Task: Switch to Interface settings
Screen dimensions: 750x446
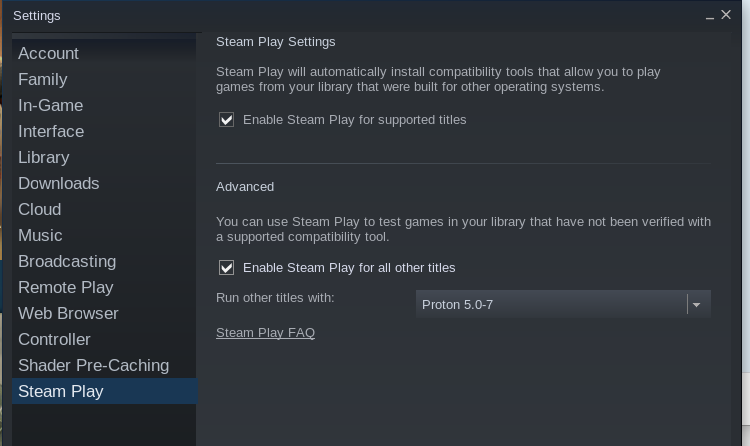Action: click(x=51, y=132)
